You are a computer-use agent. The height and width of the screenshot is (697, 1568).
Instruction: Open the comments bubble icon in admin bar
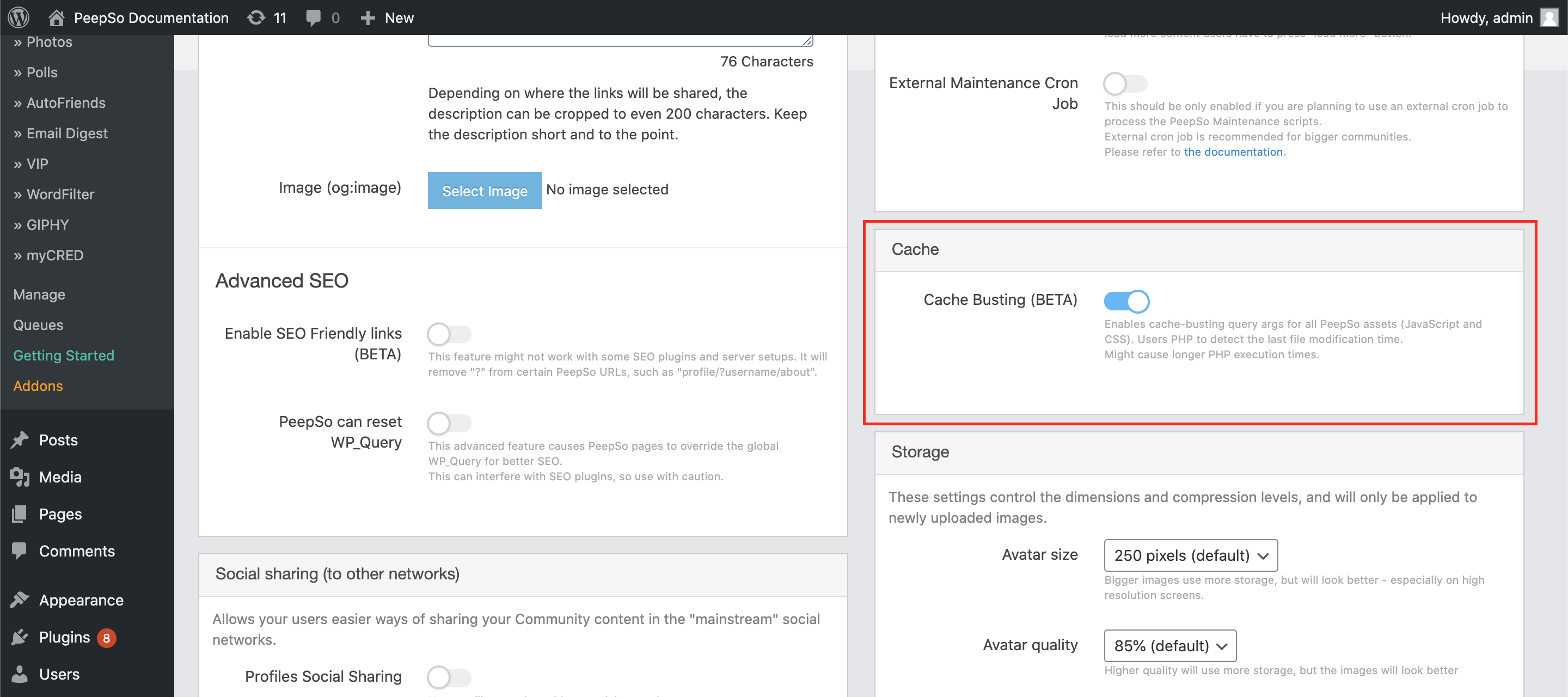(x=314, y=17)
